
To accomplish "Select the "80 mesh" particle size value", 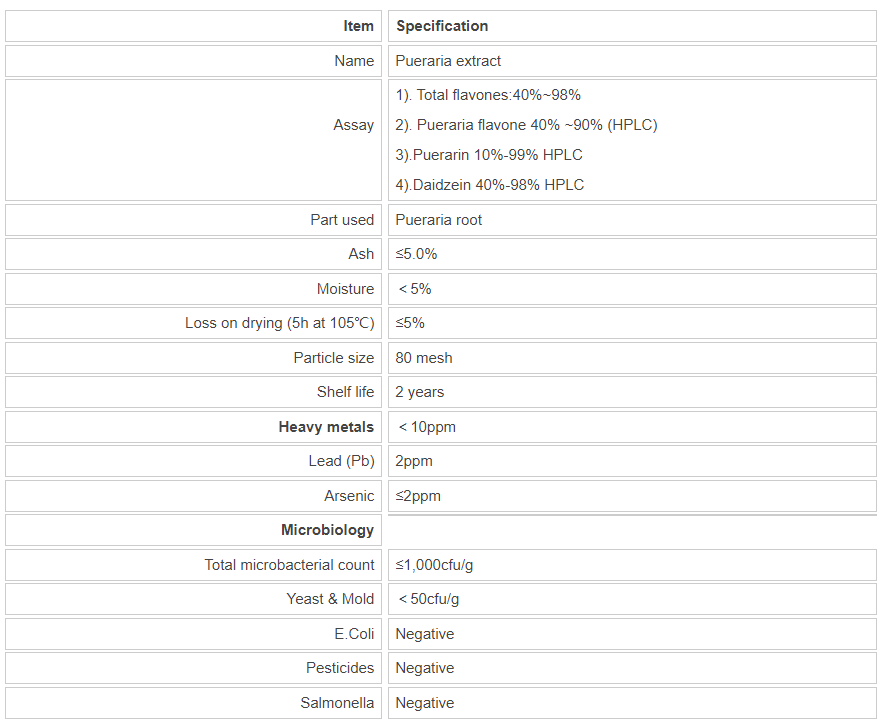I will tap(424, 358).
